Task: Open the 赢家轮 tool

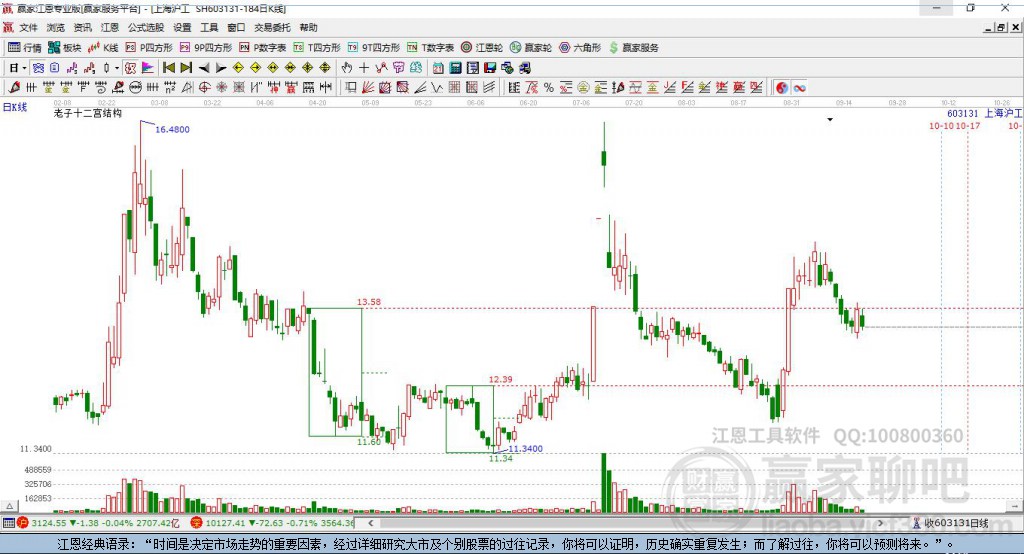Action: [x=531, y=48]
